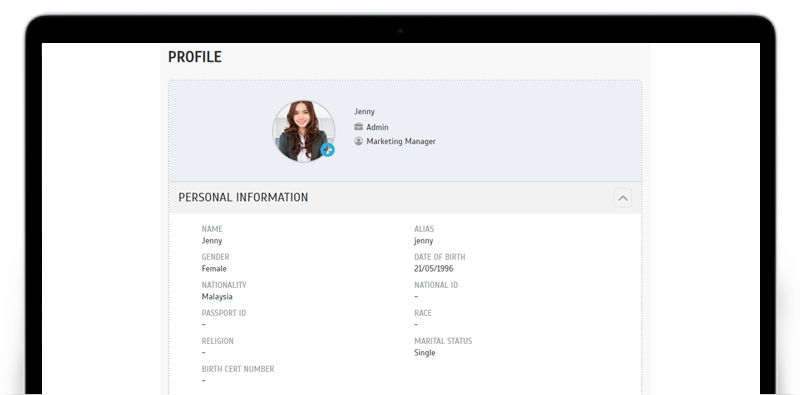Click the Birth Cert Number label
This screenshot has width=800, height=395.
coord(238,369)
